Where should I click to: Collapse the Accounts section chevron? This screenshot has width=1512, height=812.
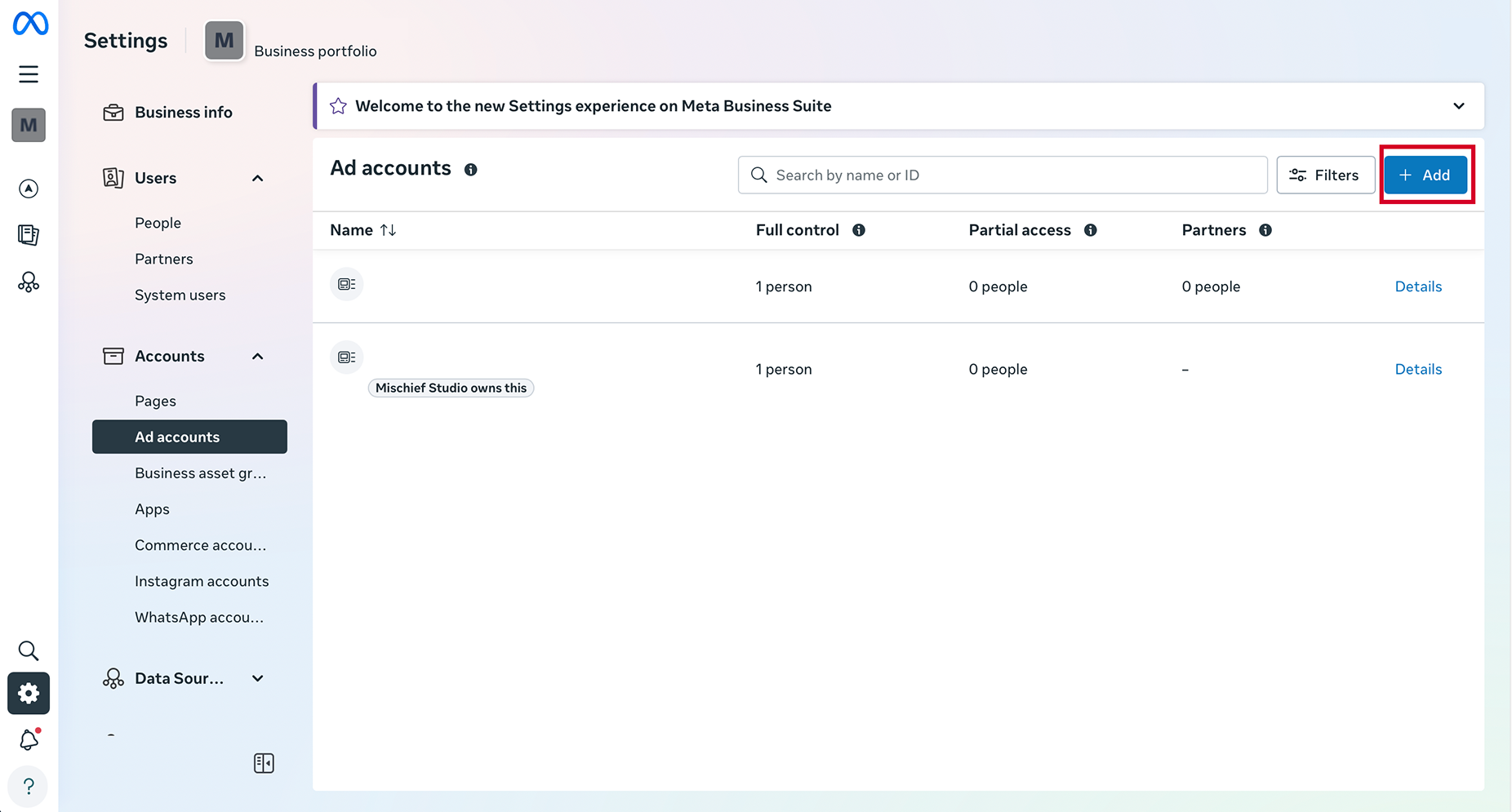[258, 357]
